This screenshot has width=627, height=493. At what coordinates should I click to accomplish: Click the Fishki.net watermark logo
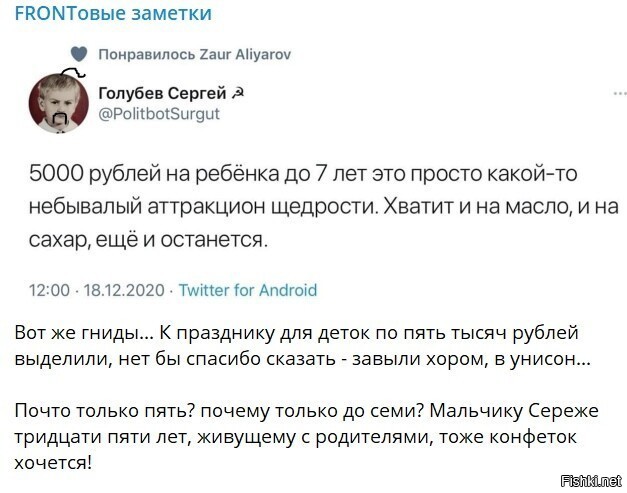(592, 481)
